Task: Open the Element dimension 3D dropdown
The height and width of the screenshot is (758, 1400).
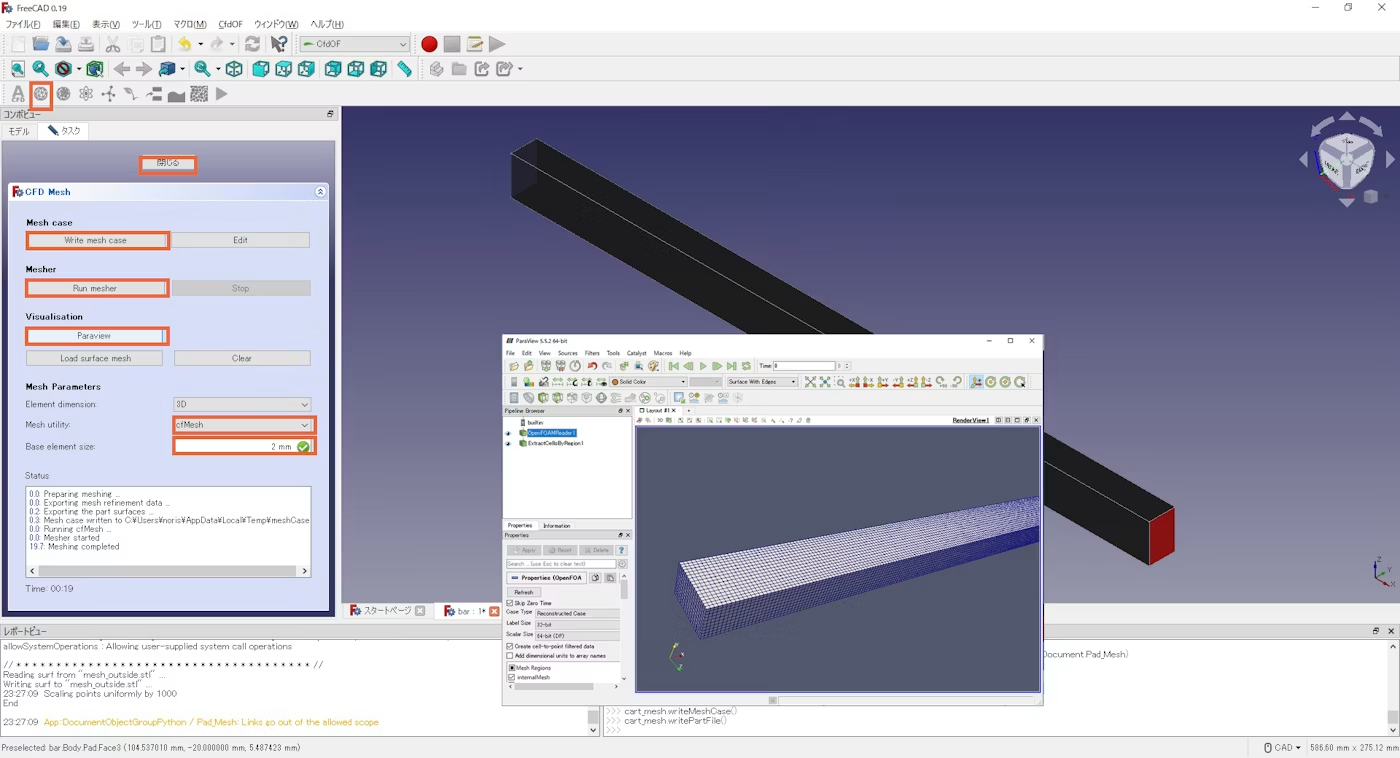Action: [x=242, y=404]
